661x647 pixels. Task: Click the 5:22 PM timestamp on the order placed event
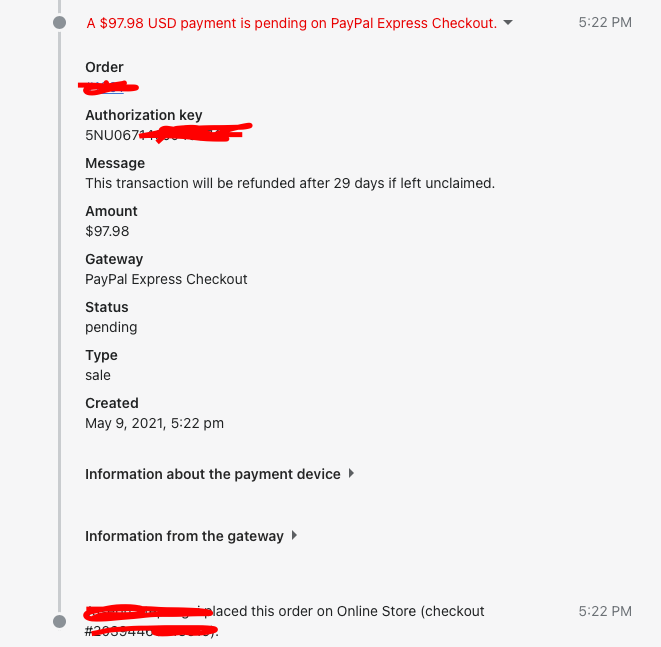tap(605, 611)
